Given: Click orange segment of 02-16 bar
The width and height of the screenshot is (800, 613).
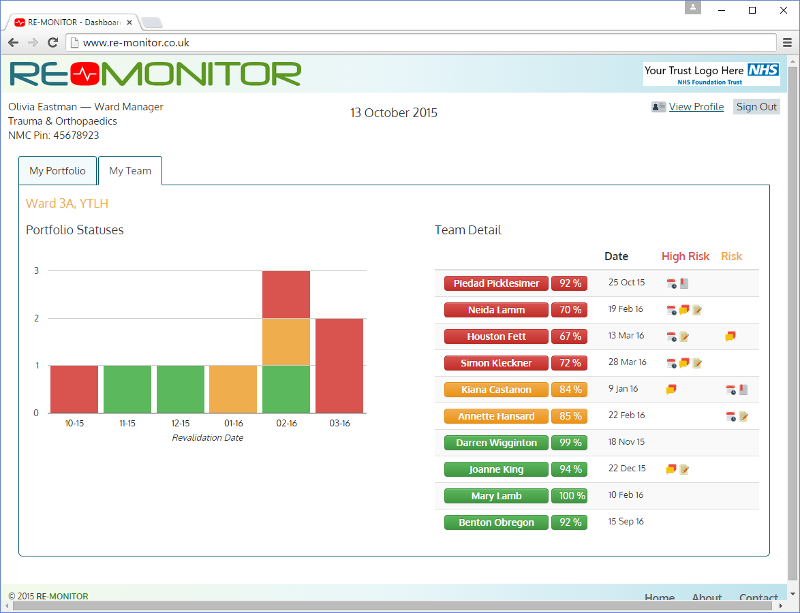Looking at the screenshot, I should (286, 342).
